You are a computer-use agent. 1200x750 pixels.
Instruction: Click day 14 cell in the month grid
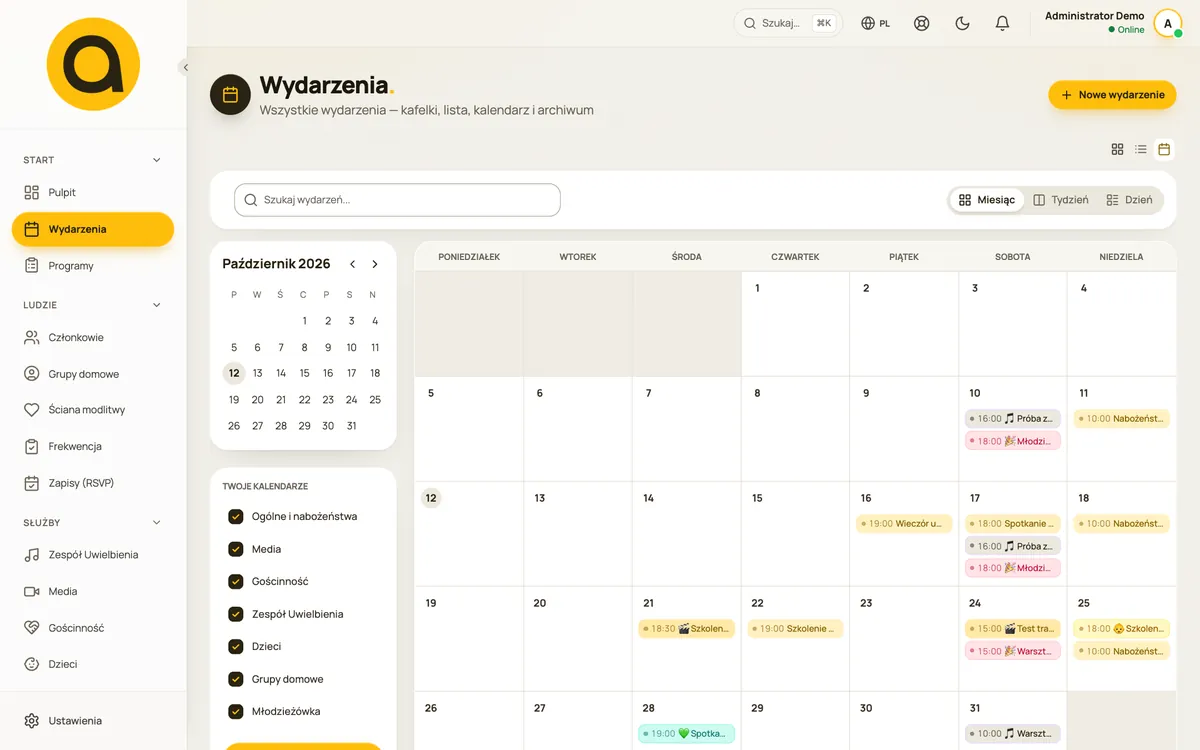click(687, 534)
